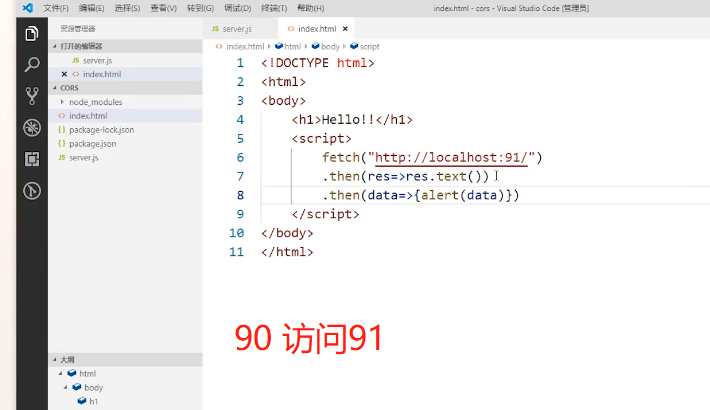Click the localhost:91 URL in fetch call

[451, 157]
